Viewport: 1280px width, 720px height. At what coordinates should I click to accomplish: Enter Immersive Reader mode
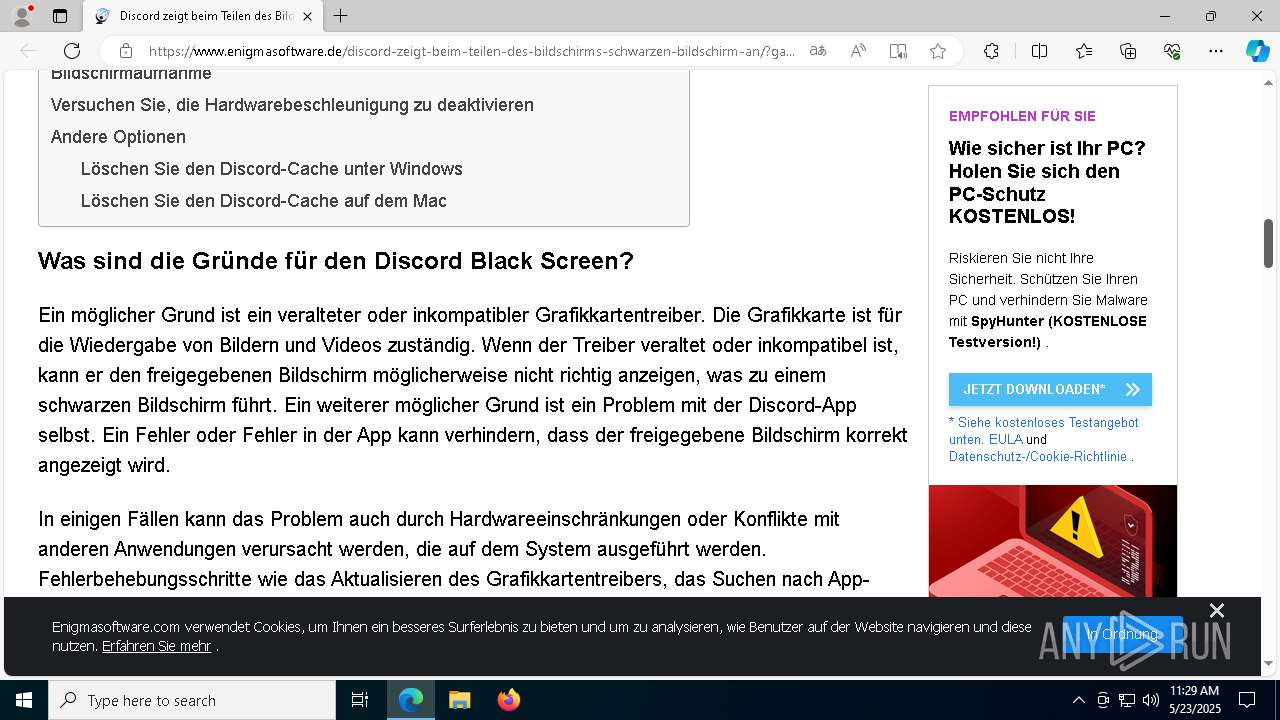pyautogui.click(x=898, y=51)
